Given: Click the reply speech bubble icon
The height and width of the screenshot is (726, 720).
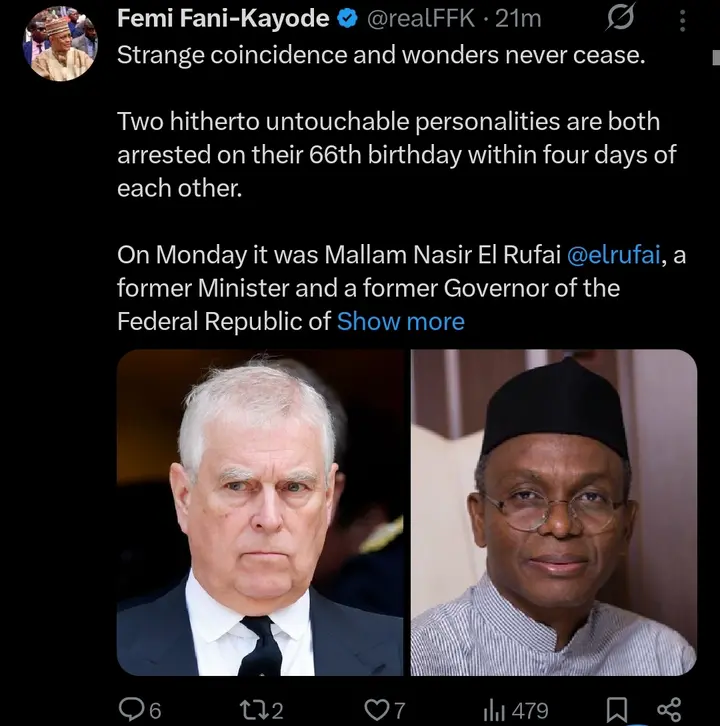Looking at the screenshot, I should 132,709.
